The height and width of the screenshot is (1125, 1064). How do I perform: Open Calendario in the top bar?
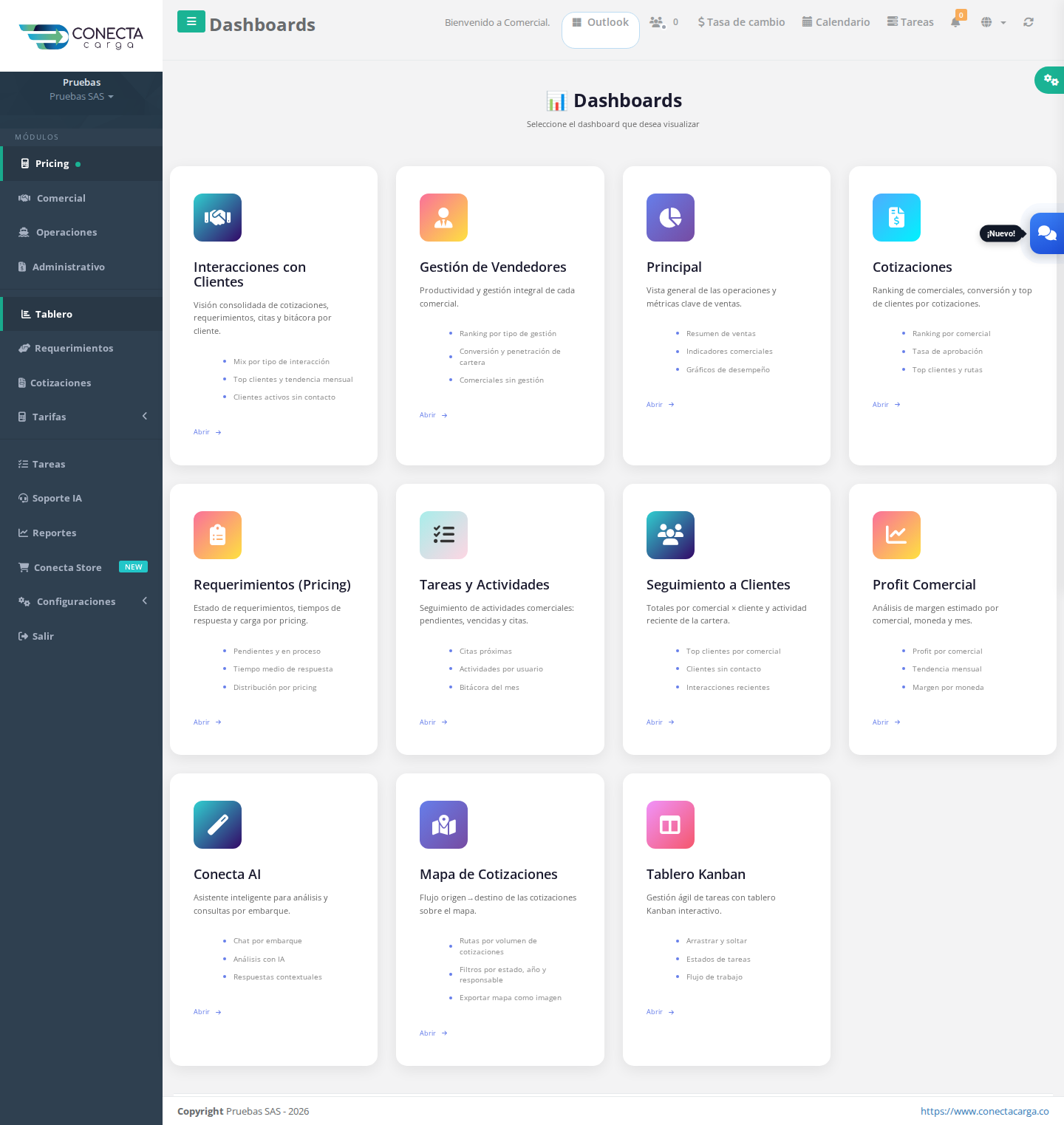(x=836, y=22)
